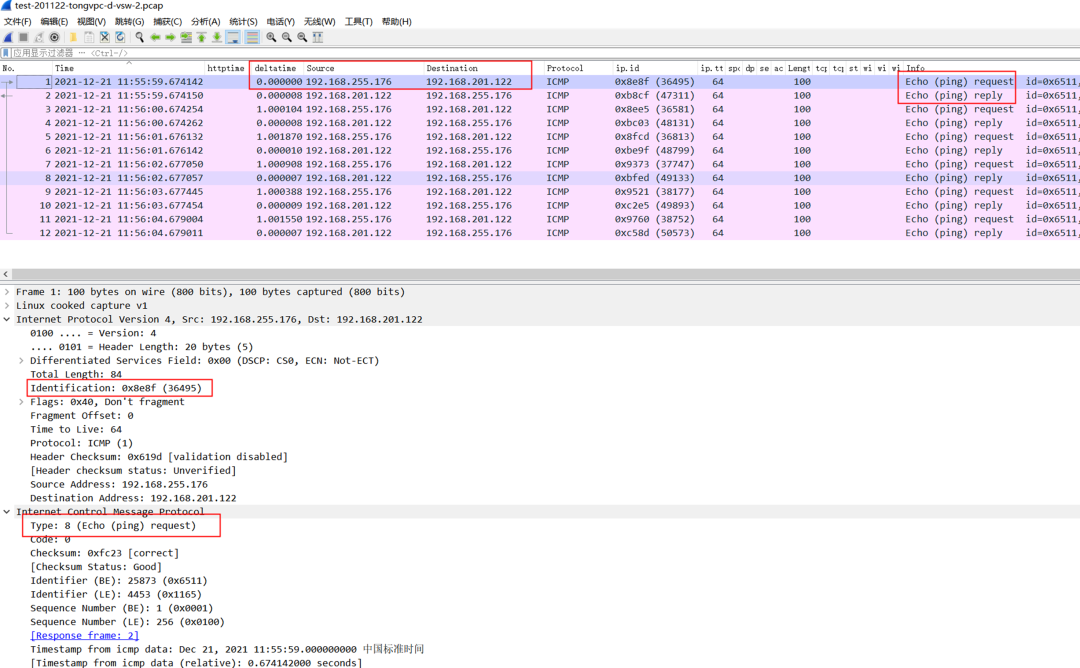
Task: Open the 无线(W) menu
Action: click(320, 22)
